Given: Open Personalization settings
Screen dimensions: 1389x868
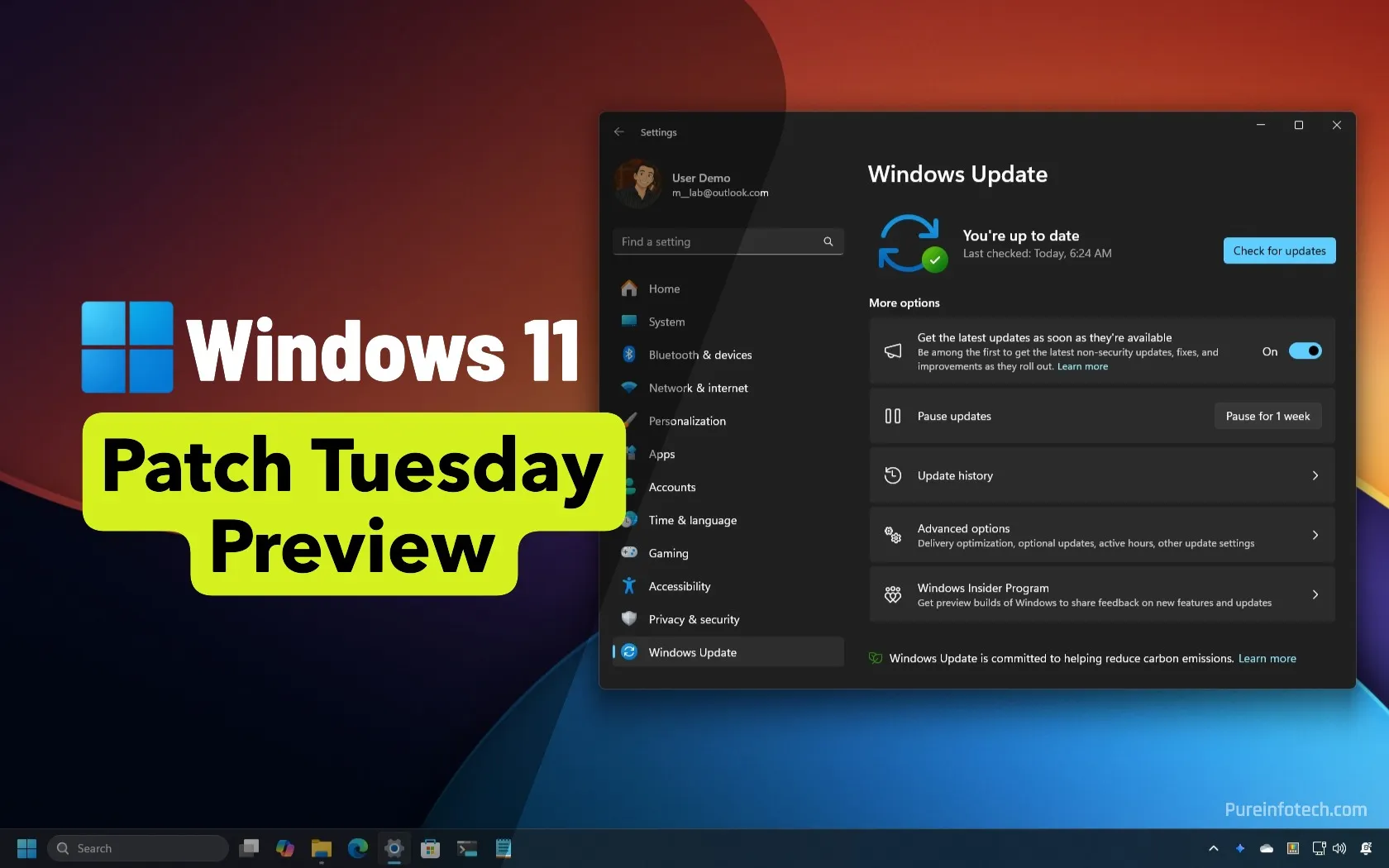Looking at the screenshot, I should point(728,421).
